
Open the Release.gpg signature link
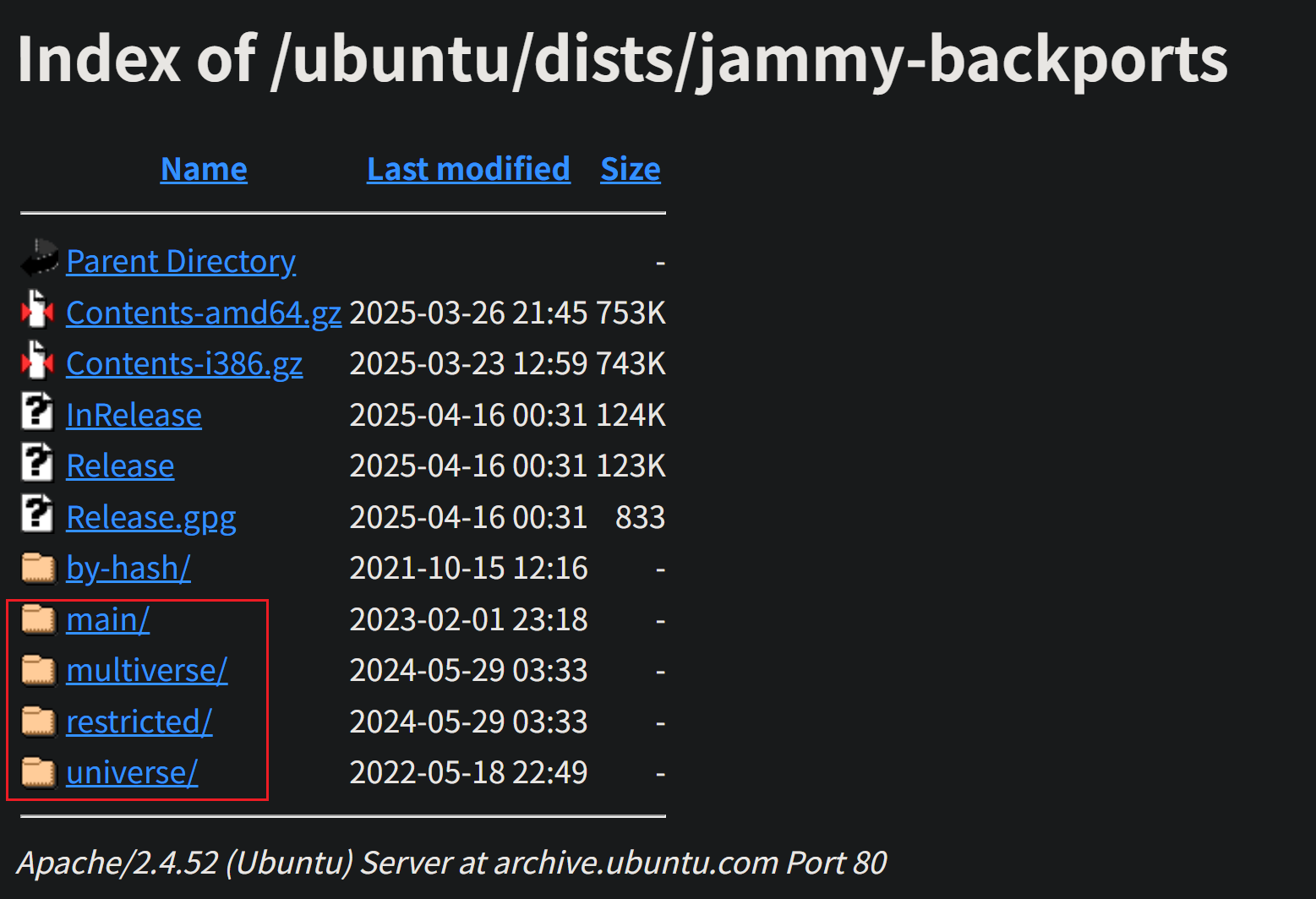pyautogui.click(x=151, y=518)
